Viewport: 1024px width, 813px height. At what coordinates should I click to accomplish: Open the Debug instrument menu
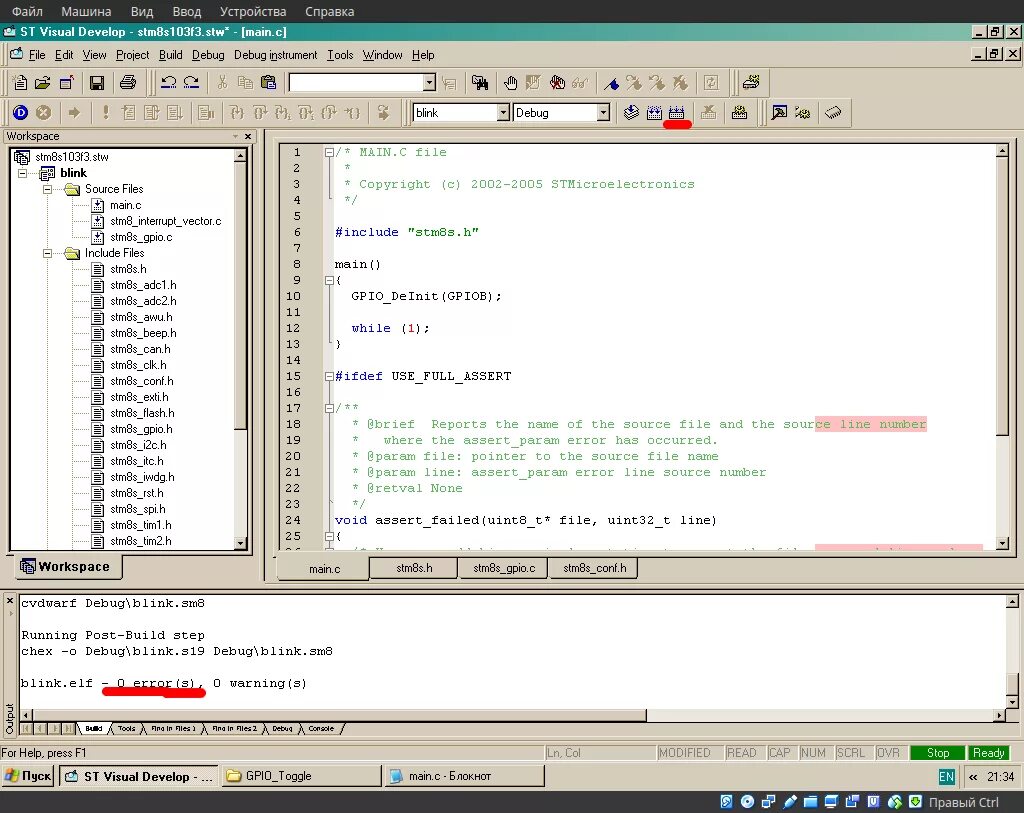coord(276,55)
